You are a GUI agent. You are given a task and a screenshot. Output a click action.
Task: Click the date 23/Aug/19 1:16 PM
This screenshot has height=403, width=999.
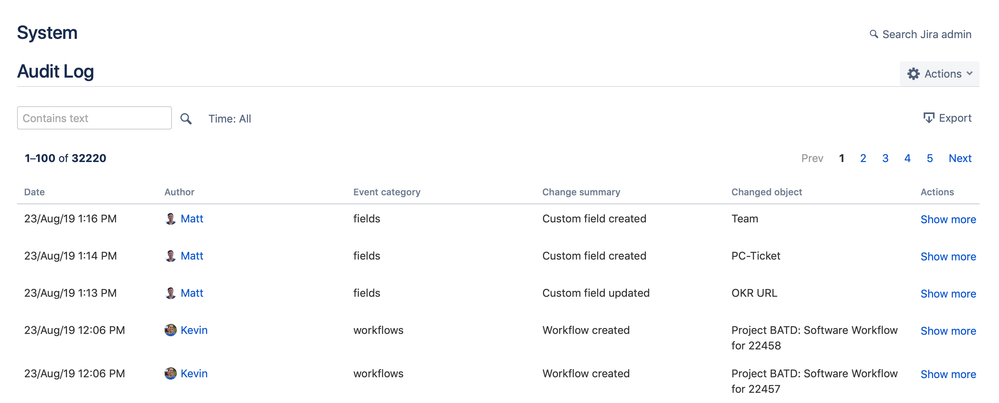70,219
